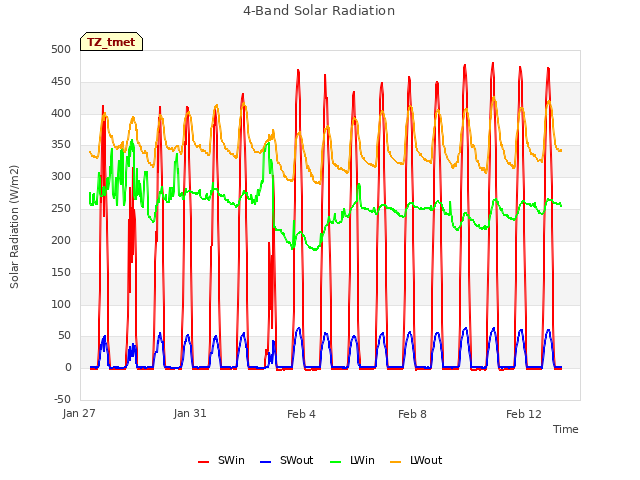Click the Feb 4 date tick label
The height and width of the screenshot is (480, 640).
[x=301, y=414]
